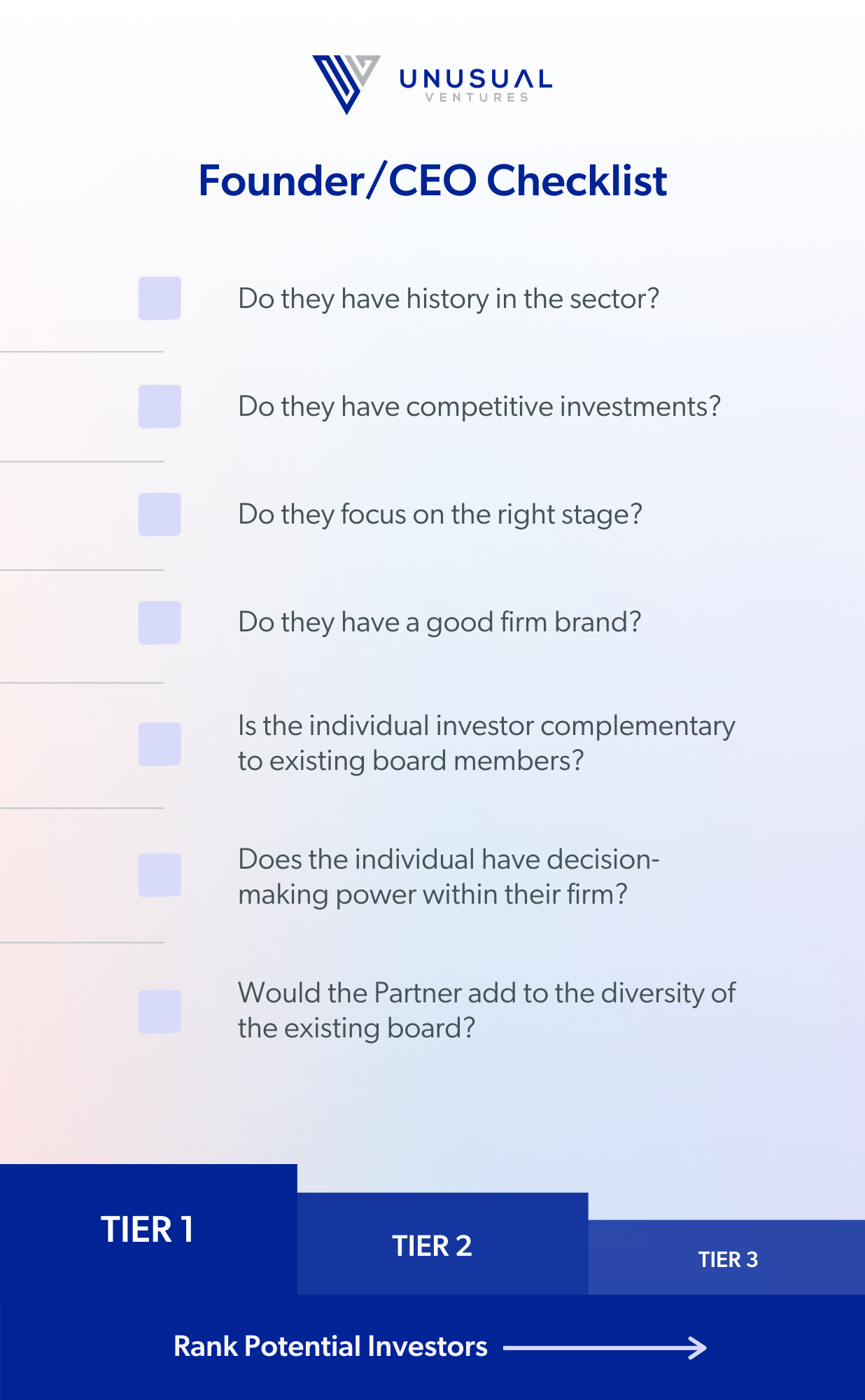Select the TIER 2 block
Image resolution: width=865 pixels, height=1400 pixels.
(443, 1244)
